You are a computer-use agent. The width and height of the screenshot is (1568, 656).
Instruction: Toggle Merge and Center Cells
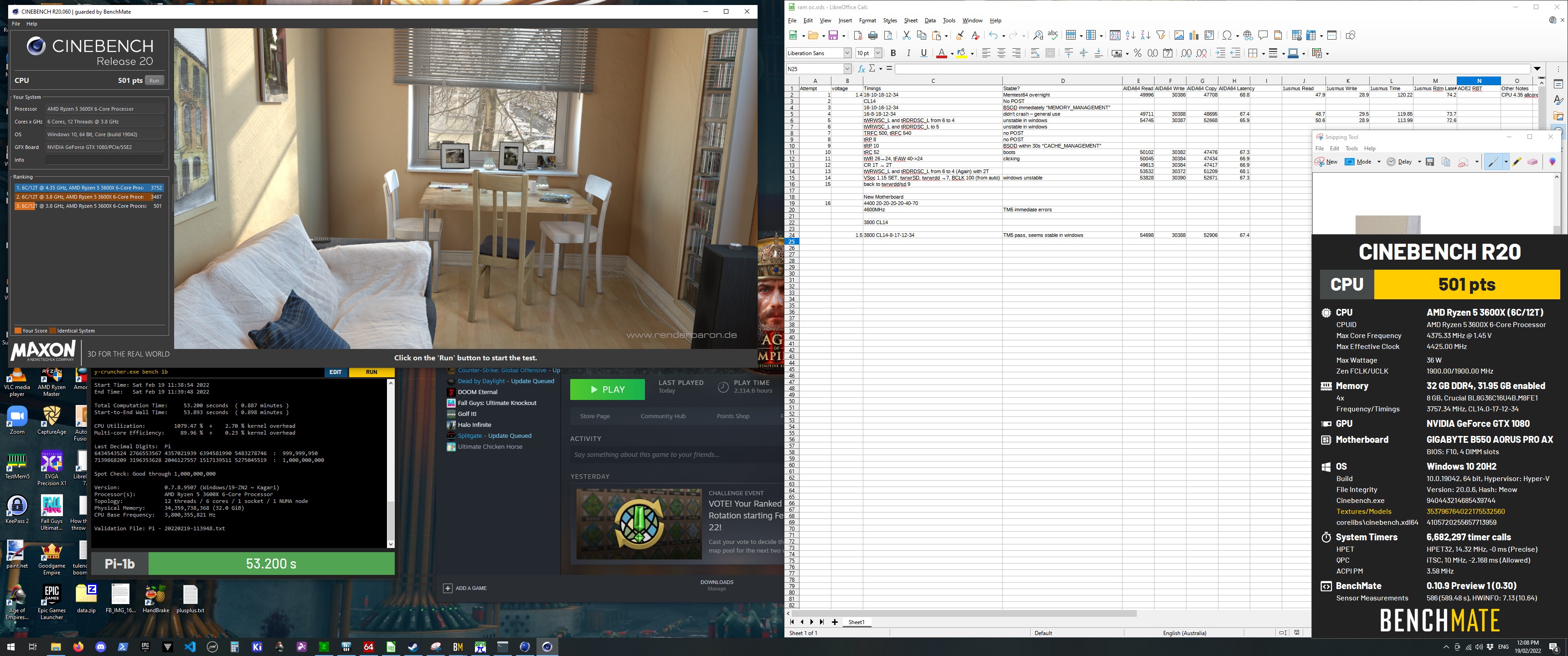[x=1050, y=54]
